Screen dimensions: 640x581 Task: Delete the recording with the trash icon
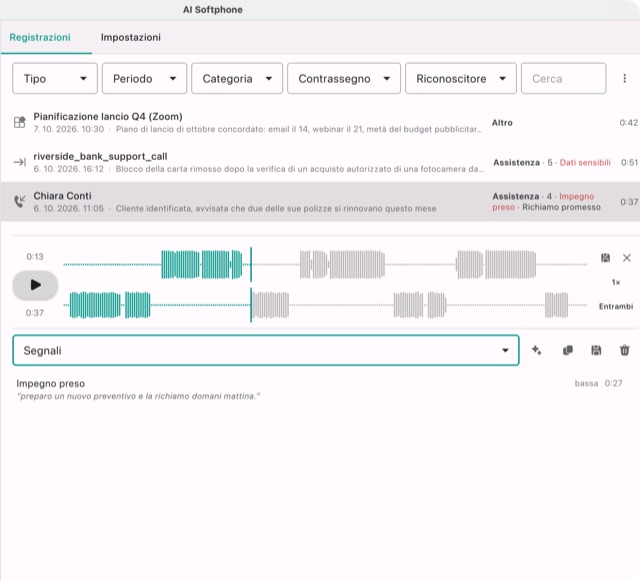(624, 350)
